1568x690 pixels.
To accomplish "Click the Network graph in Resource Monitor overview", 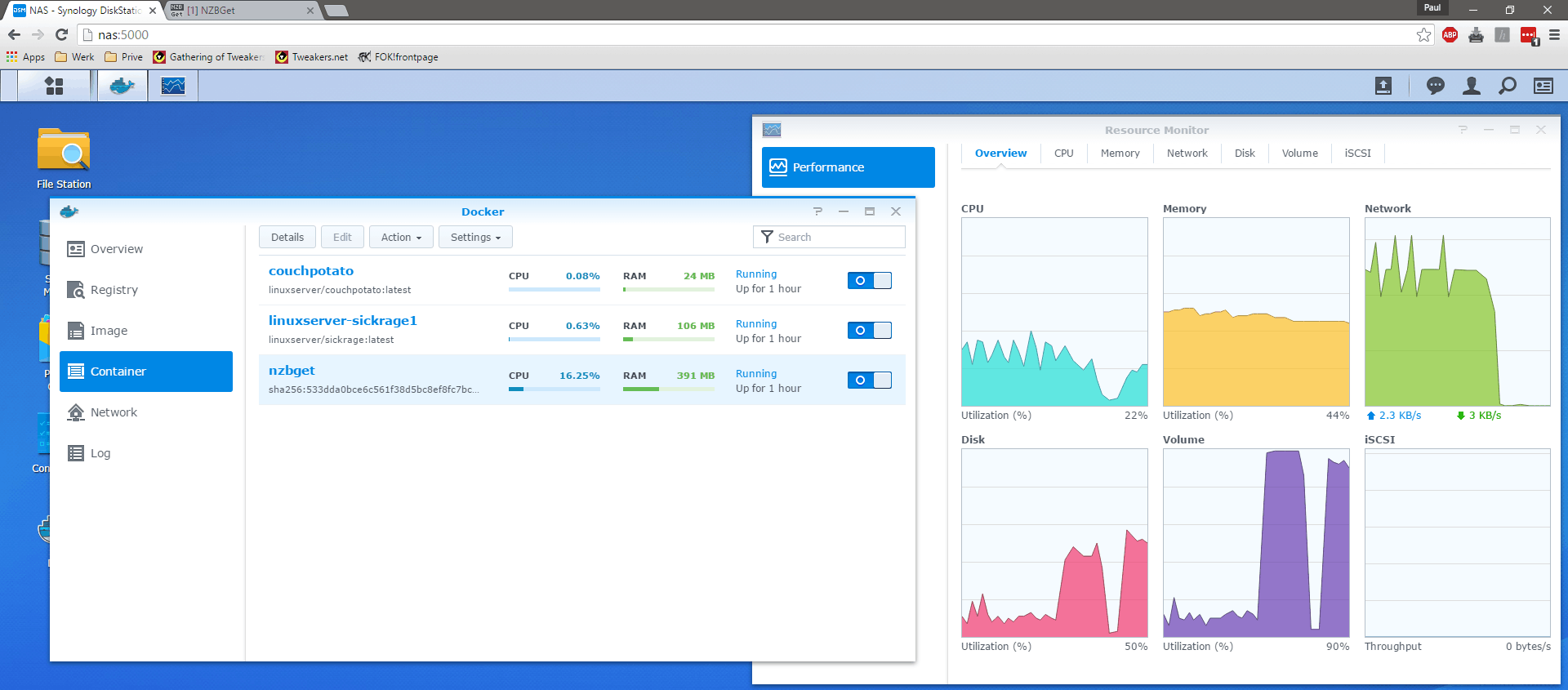I will pos(1458,312).
